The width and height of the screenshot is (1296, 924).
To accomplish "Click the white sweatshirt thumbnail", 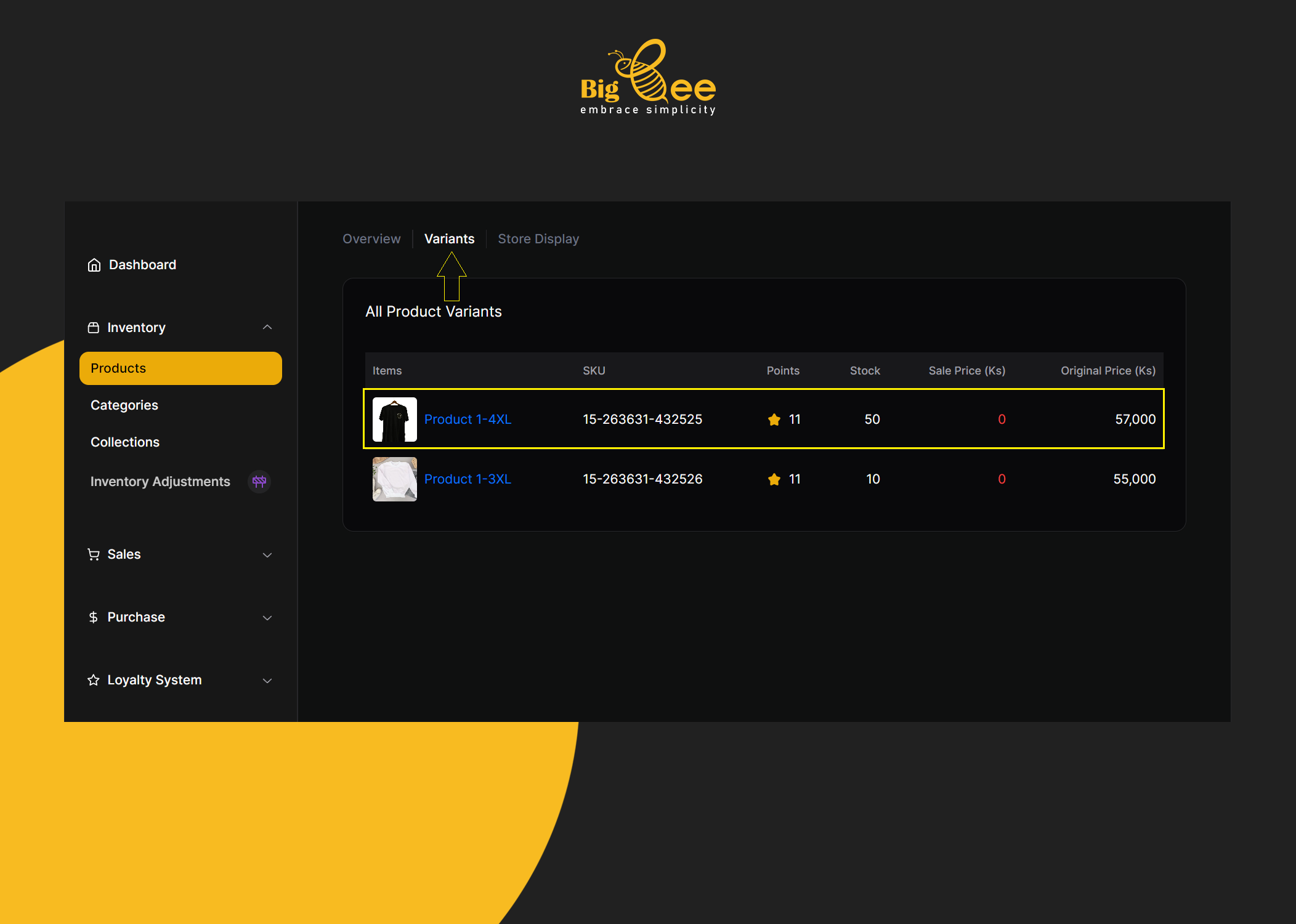I will (395, 479).
